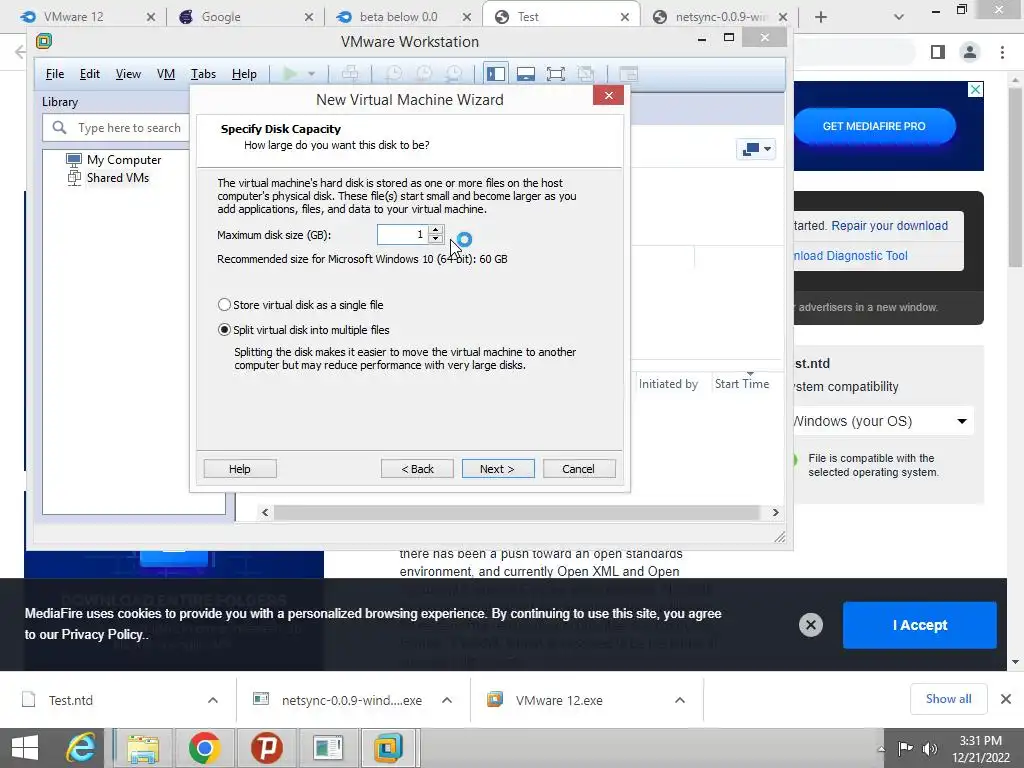
Task: Click the wizard Help button
Action: [240, 469]
